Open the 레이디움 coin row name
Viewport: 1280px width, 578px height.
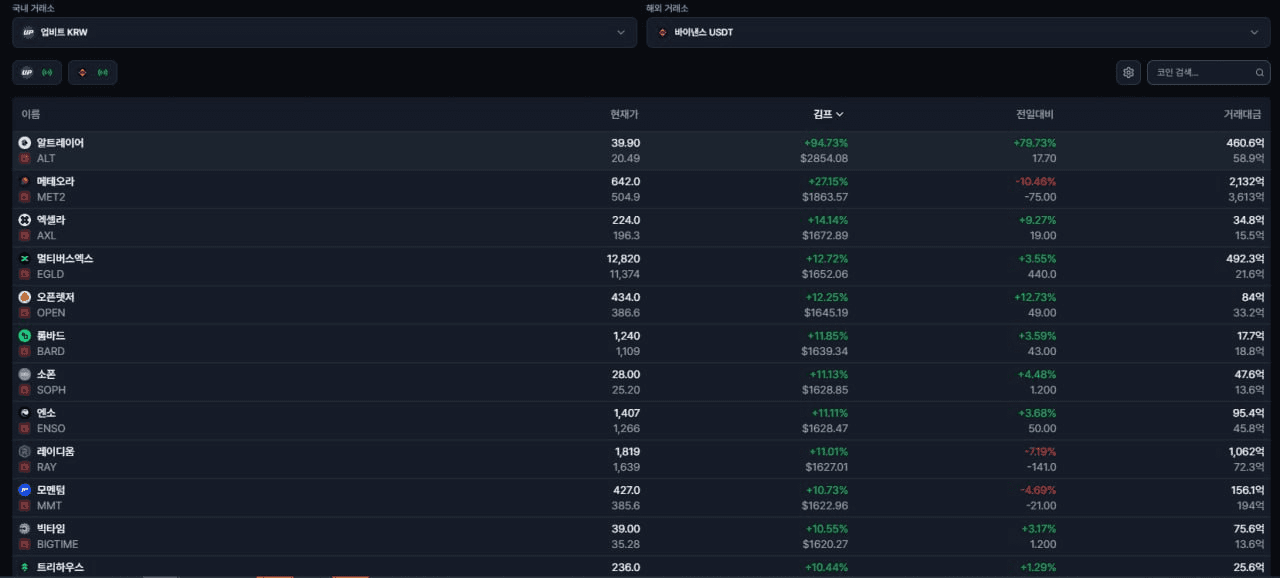pos(55,452)
